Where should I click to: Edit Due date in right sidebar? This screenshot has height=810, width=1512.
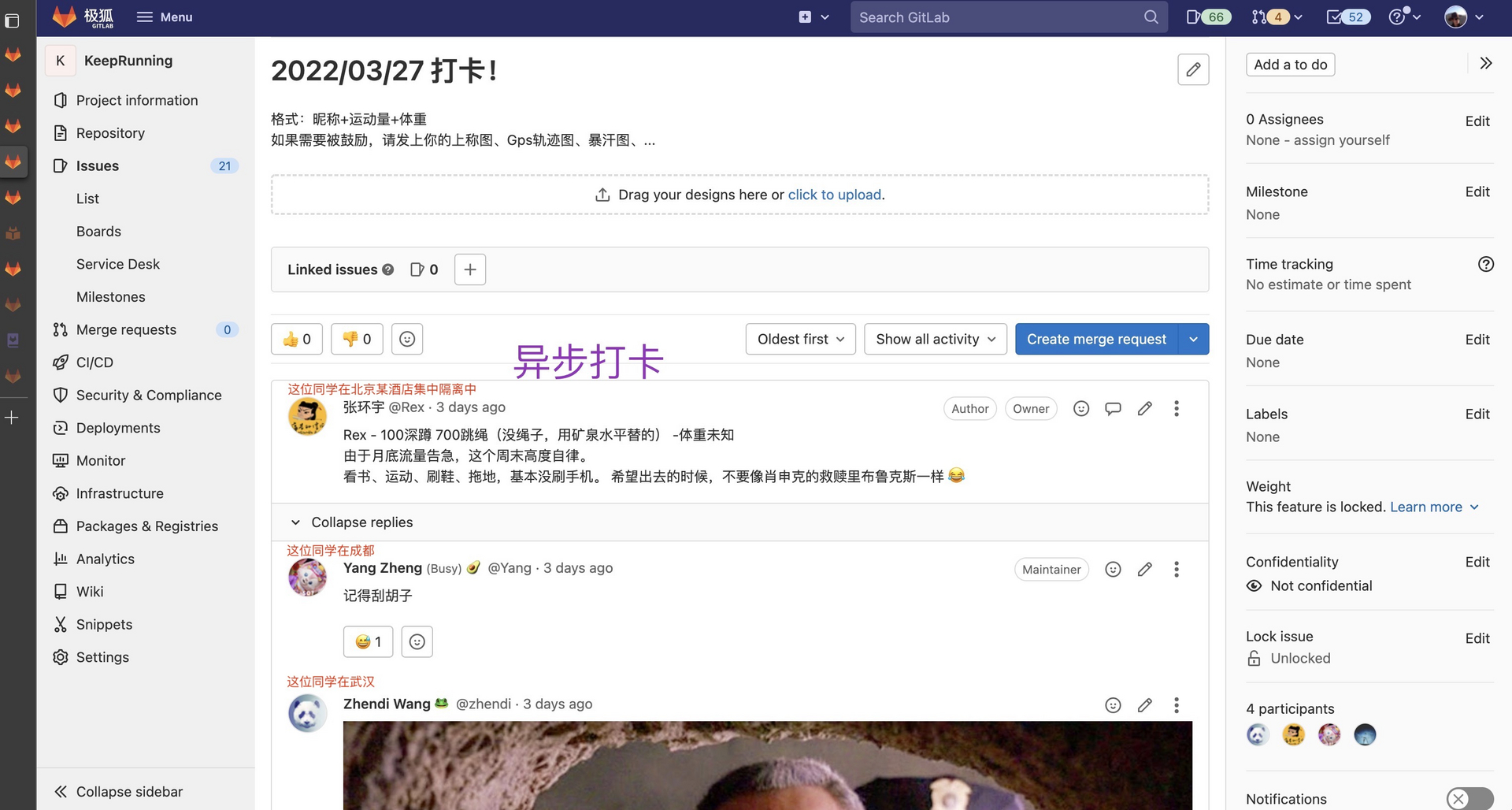[1477, 339]
